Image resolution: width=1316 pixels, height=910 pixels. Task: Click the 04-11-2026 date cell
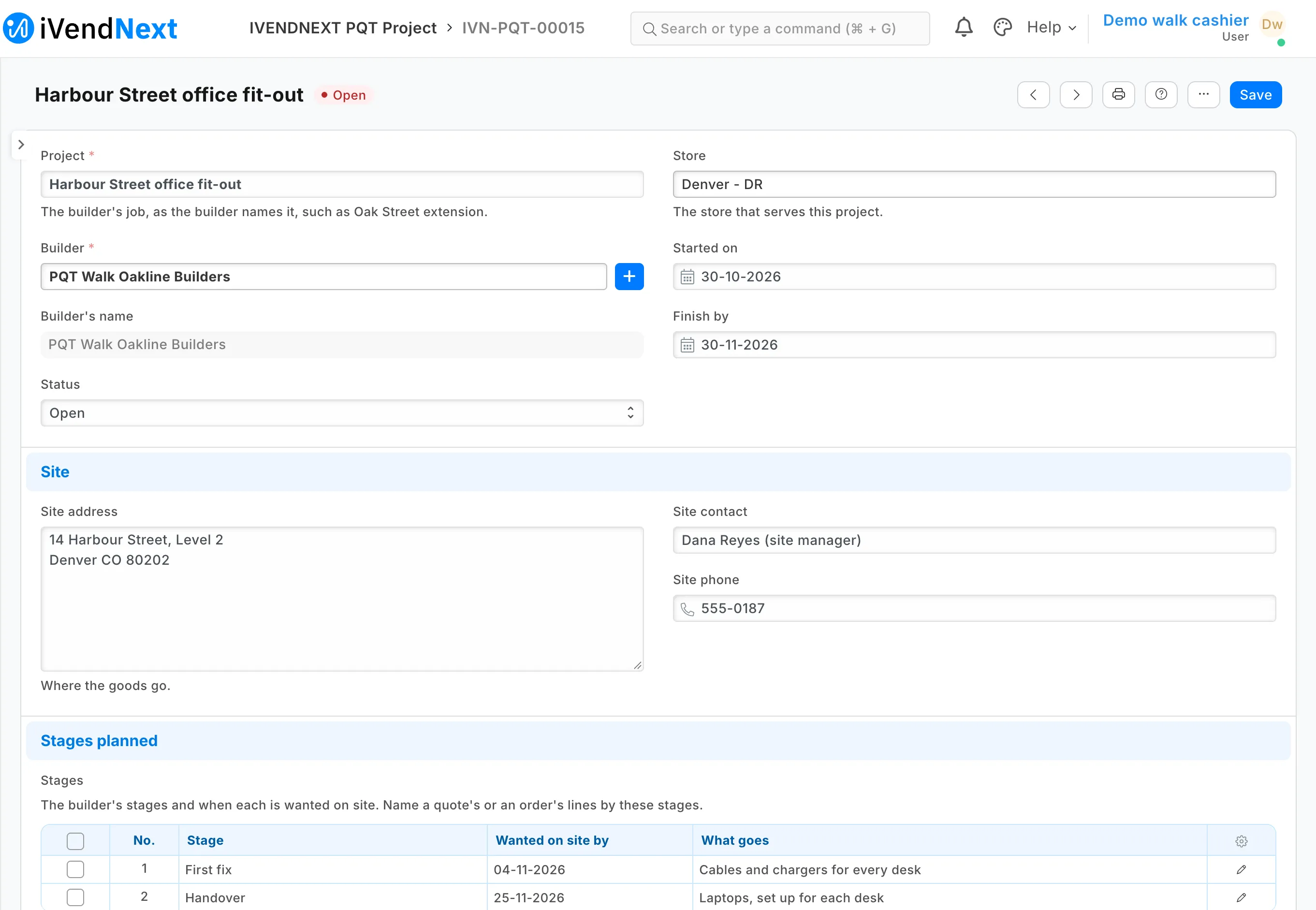[590, 869]
